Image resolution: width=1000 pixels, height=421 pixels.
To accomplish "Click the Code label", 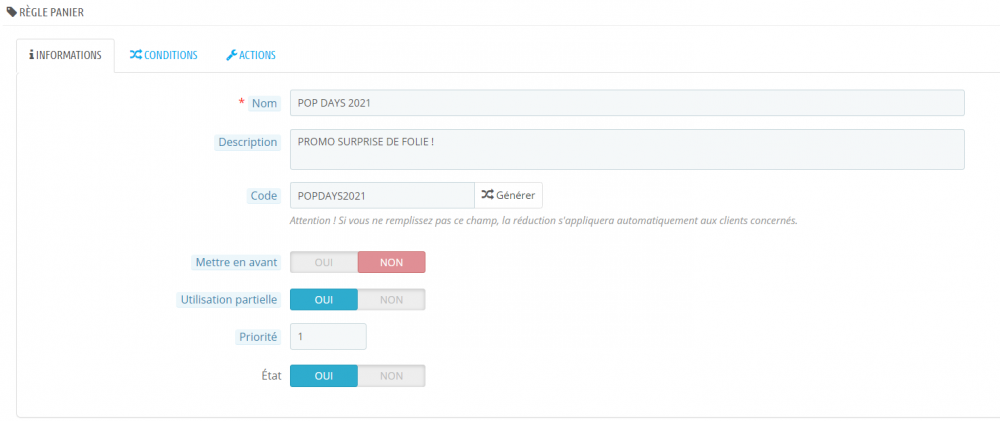I will (x=264, y=196).
